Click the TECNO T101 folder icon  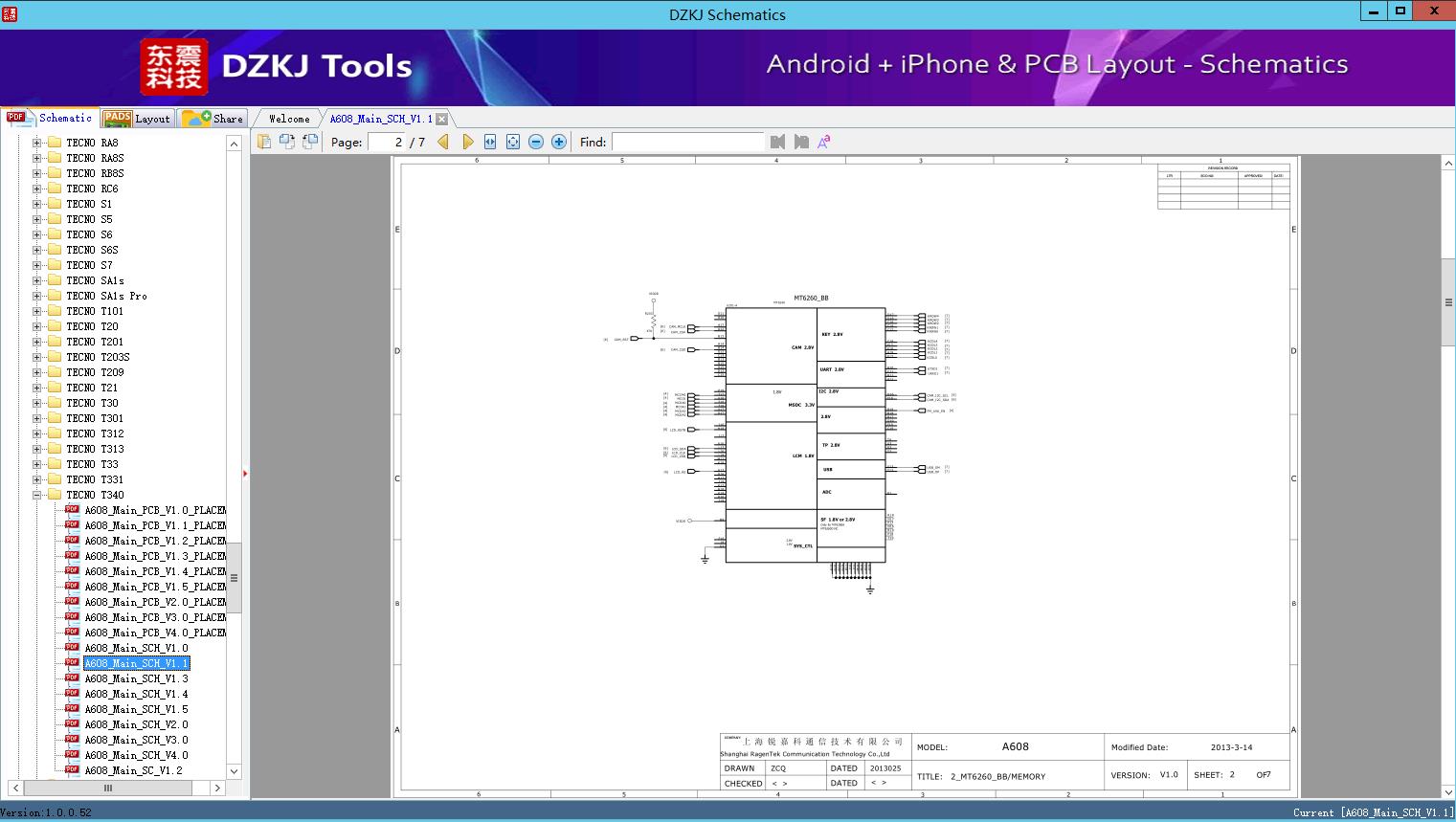(54, 311)
